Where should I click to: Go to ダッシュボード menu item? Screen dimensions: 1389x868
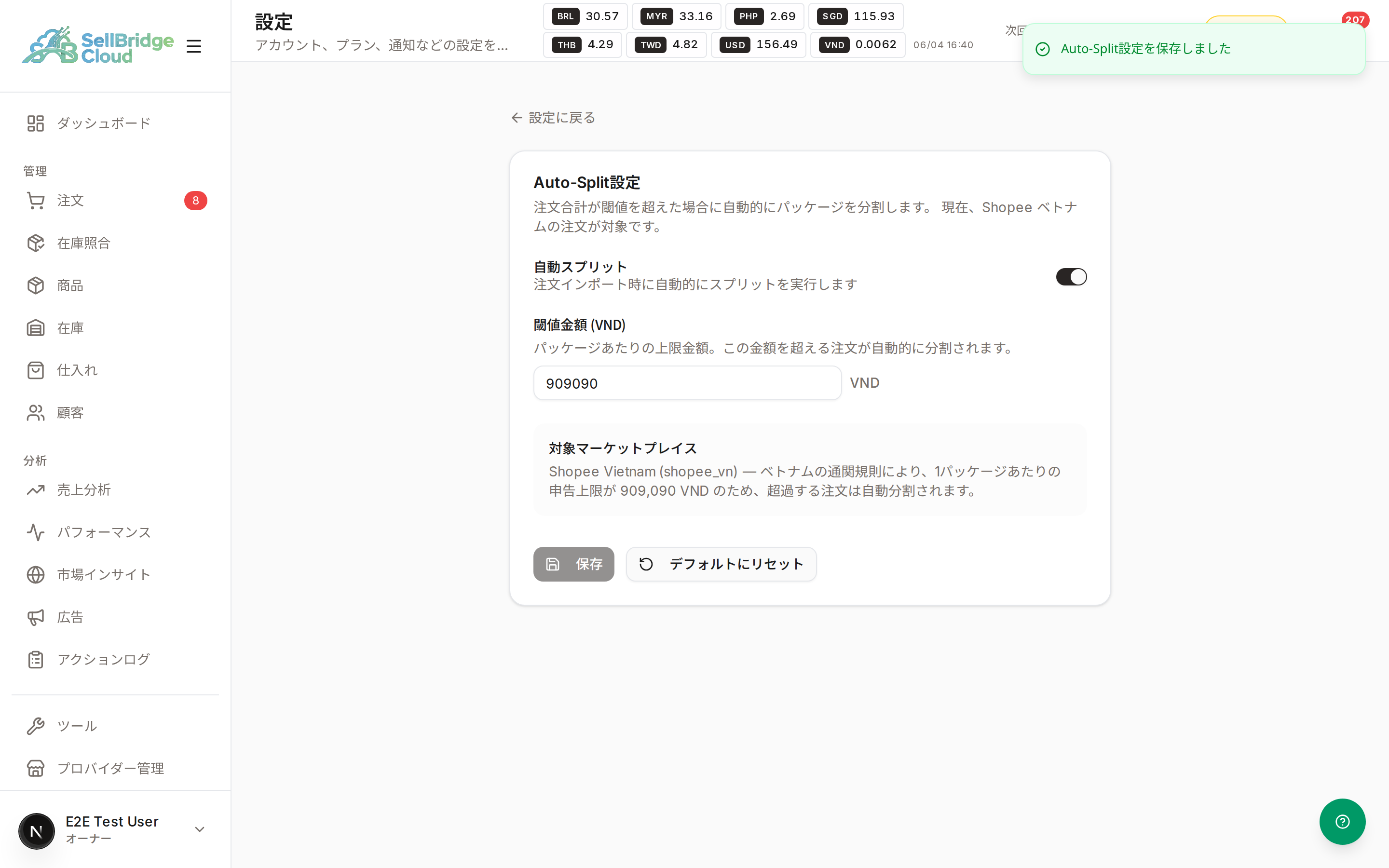115,123
